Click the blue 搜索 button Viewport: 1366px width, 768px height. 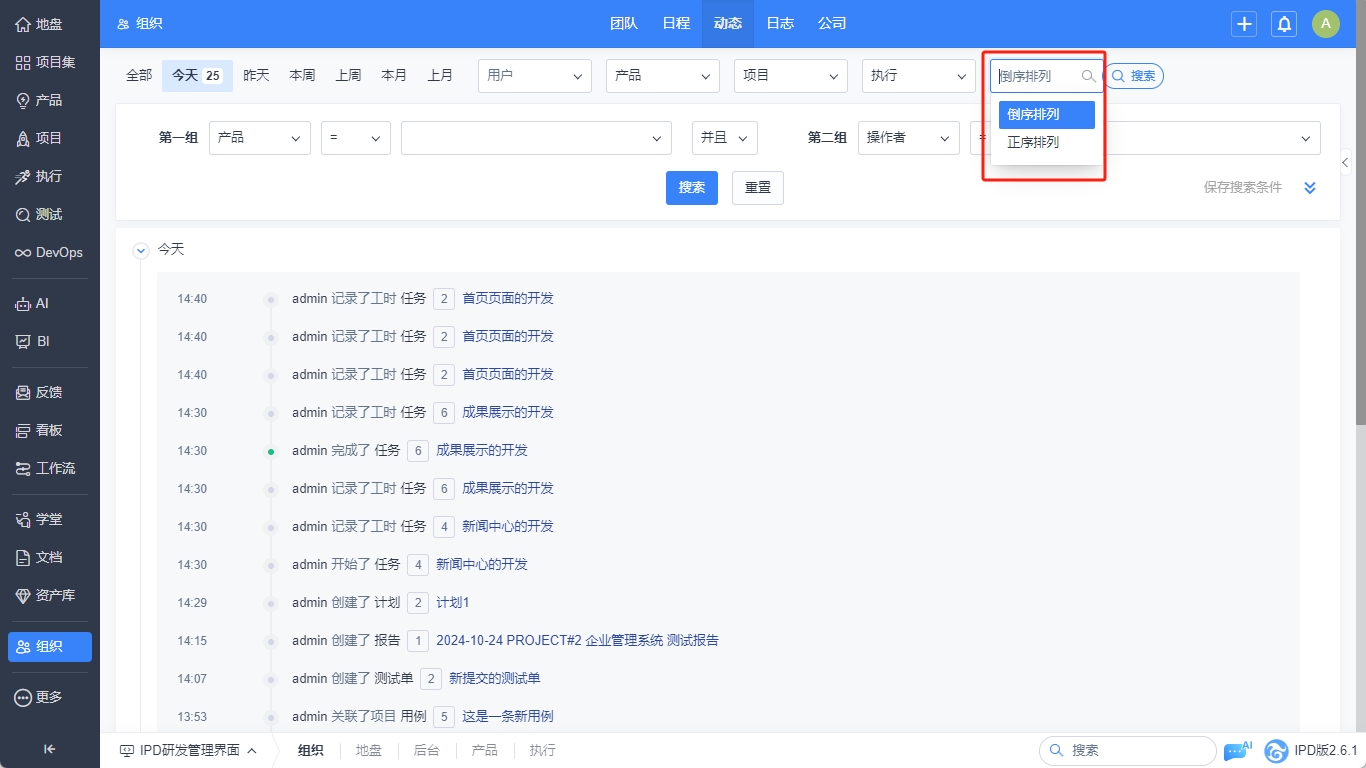click(x=691, y=188)
